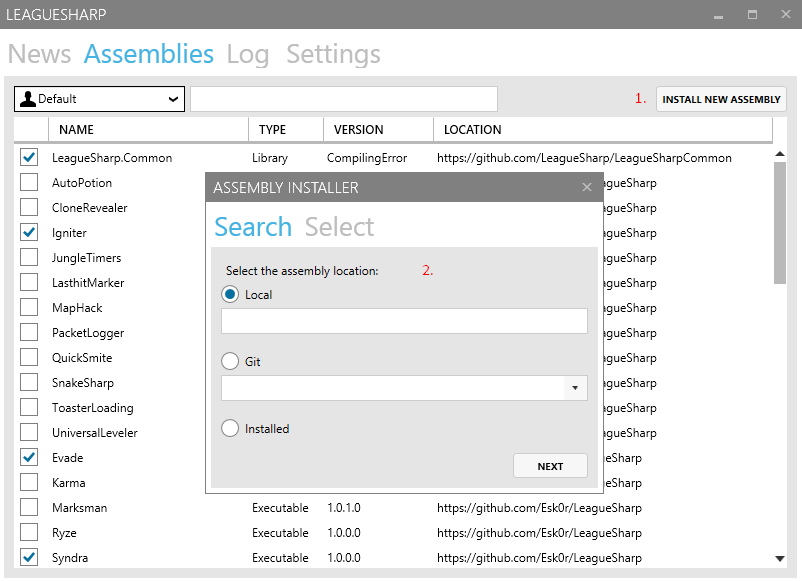Tick the Karma checkbox
The height and width of the screenshot is (581, 802).
(x=29, y=482)
